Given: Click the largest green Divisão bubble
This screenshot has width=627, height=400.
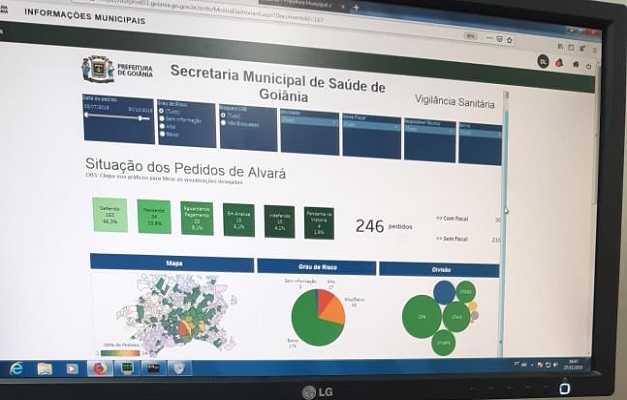Looking at the screenshot, I should [422, 317].
